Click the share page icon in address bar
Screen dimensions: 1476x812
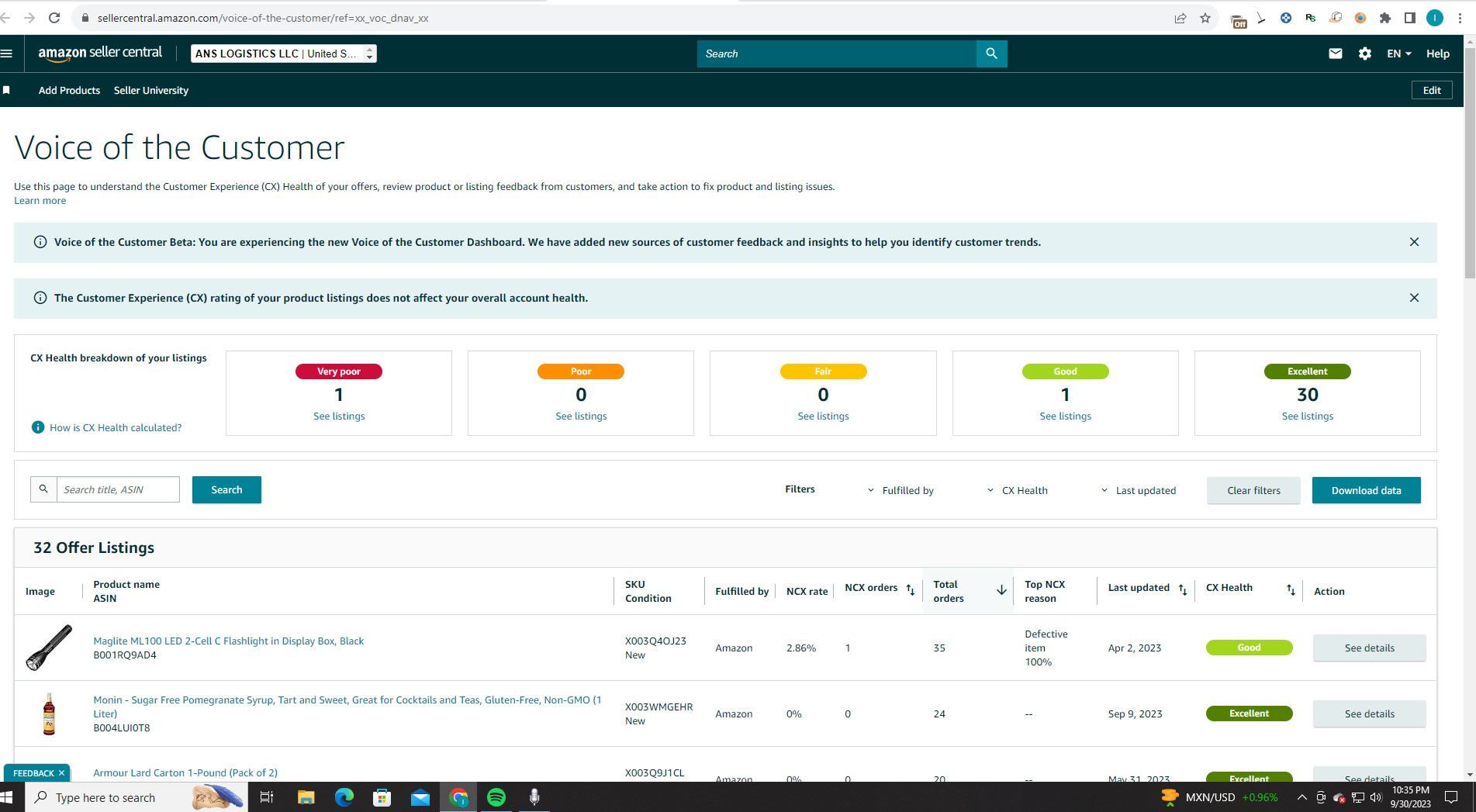1180,18
